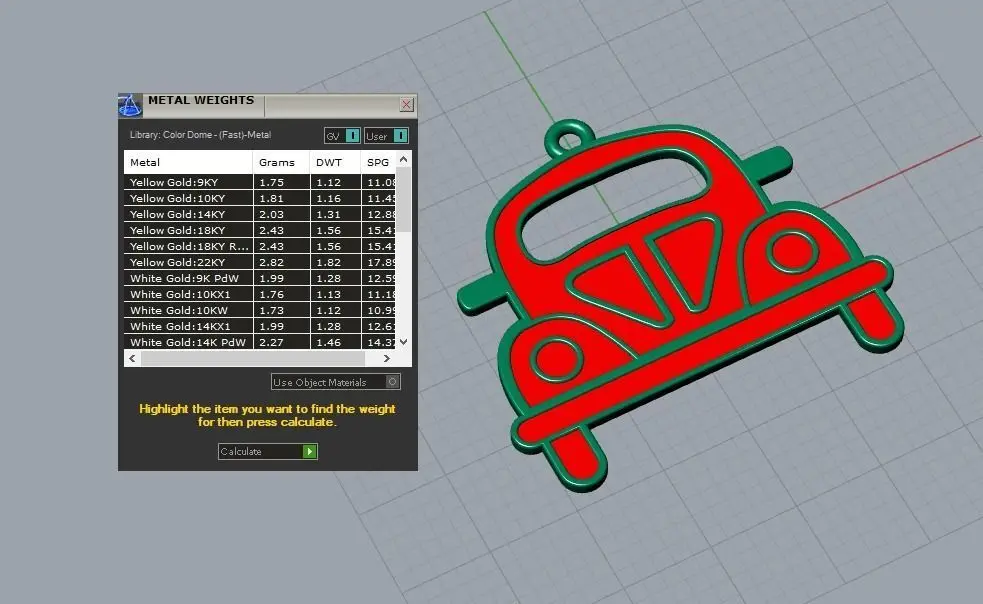The height and width of the screenshot is (604, 983).
Task: Select the Yellow Gold:14KY row
Action: (260, 214)
